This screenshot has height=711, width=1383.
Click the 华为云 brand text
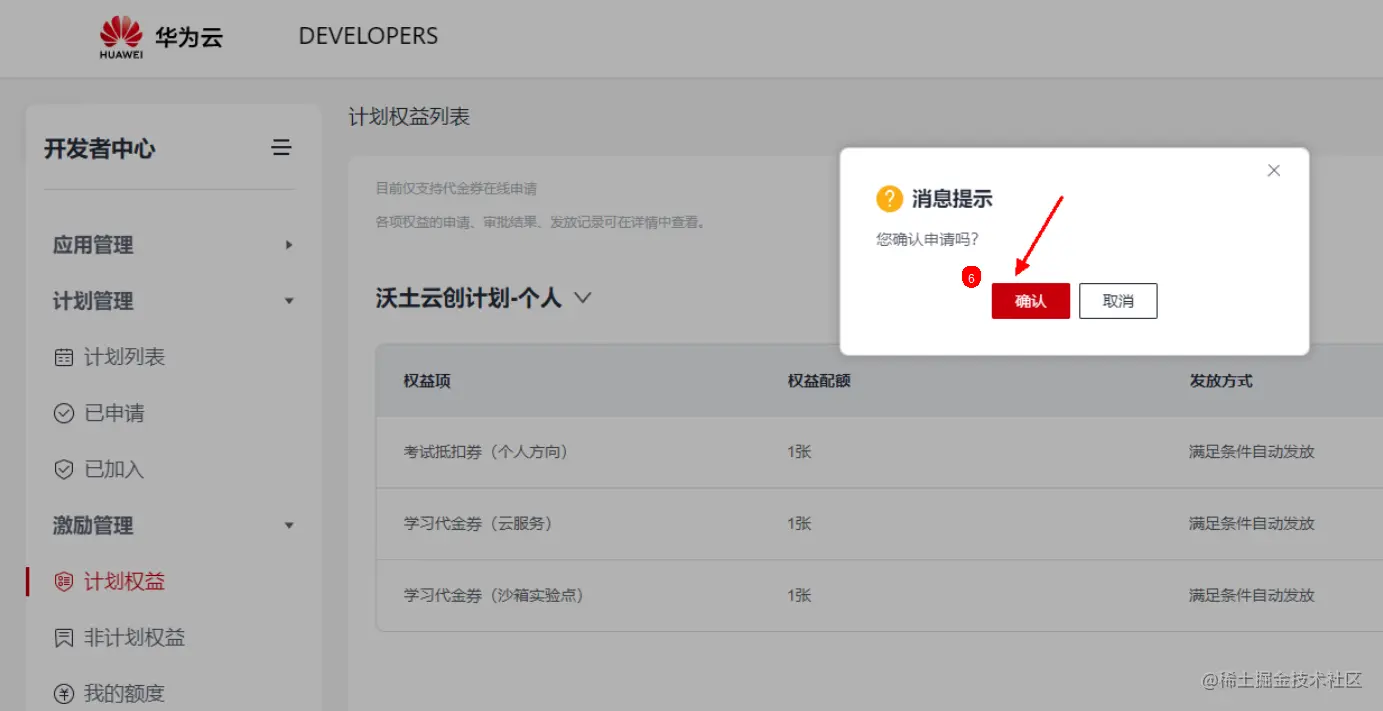point(189,38)
